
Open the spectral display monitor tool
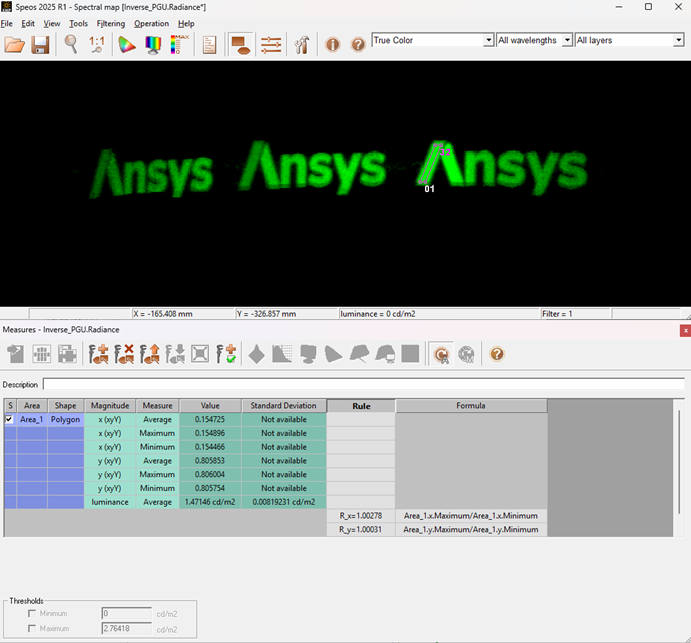153,45
